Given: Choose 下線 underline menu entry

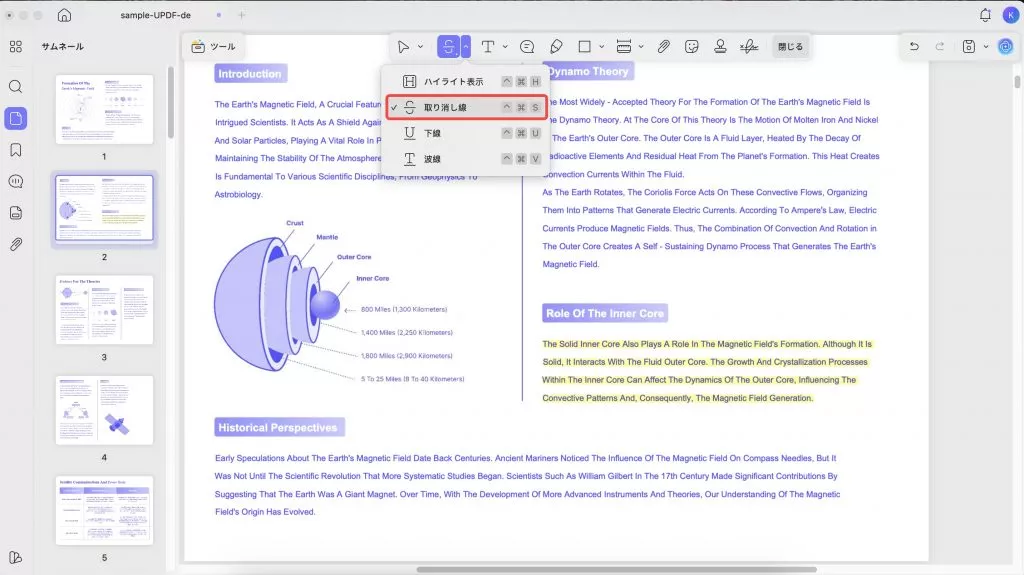Looking at the screenshot, I should tap(466, 133).
